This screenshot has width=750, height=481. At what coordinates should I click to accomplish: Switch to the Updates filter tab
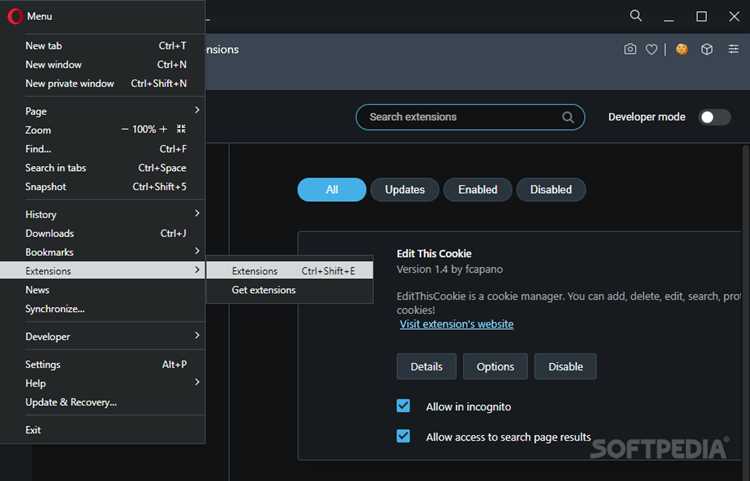point(405,189)
